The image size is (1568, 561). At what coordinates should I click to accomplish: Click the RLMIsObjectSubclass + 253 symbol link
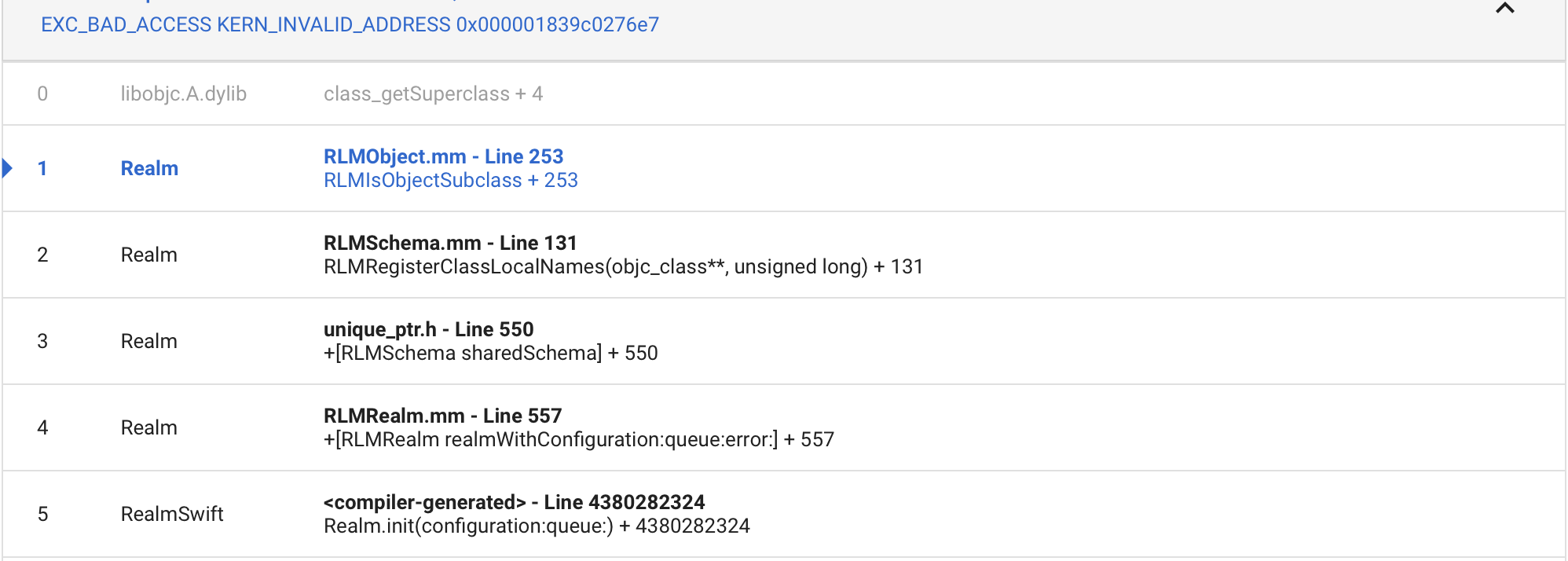coord(450,181)
